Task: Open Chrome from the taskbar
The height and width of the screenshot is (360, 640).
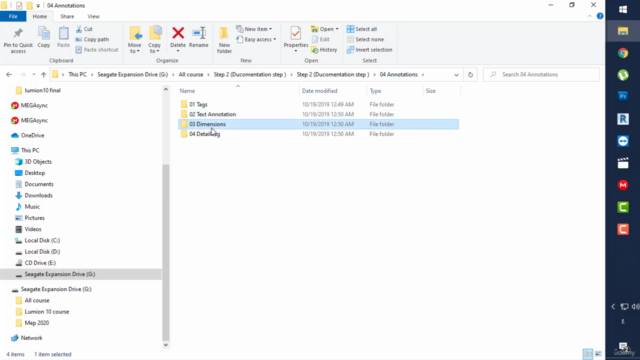Action: coord(623,53)
